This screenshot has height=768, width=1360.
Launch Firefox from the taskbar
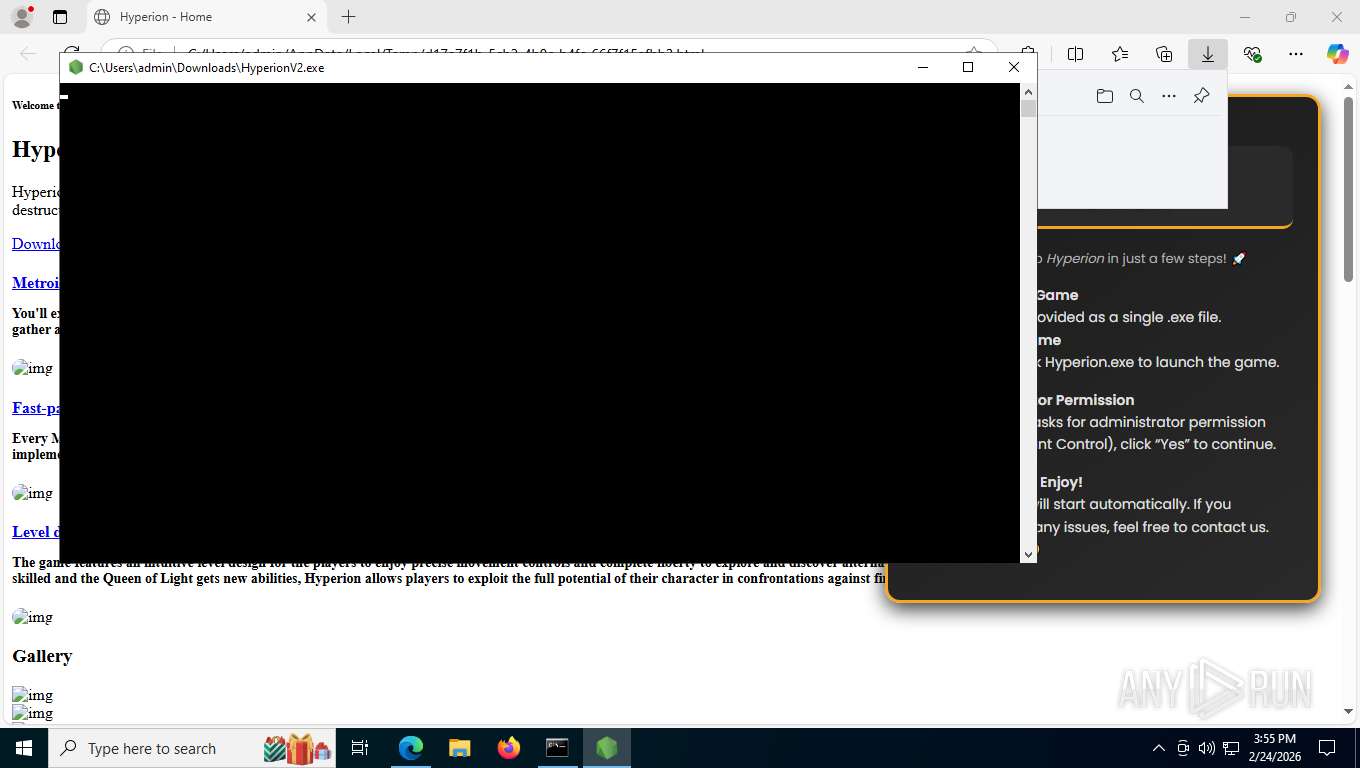tap(508, 748)
